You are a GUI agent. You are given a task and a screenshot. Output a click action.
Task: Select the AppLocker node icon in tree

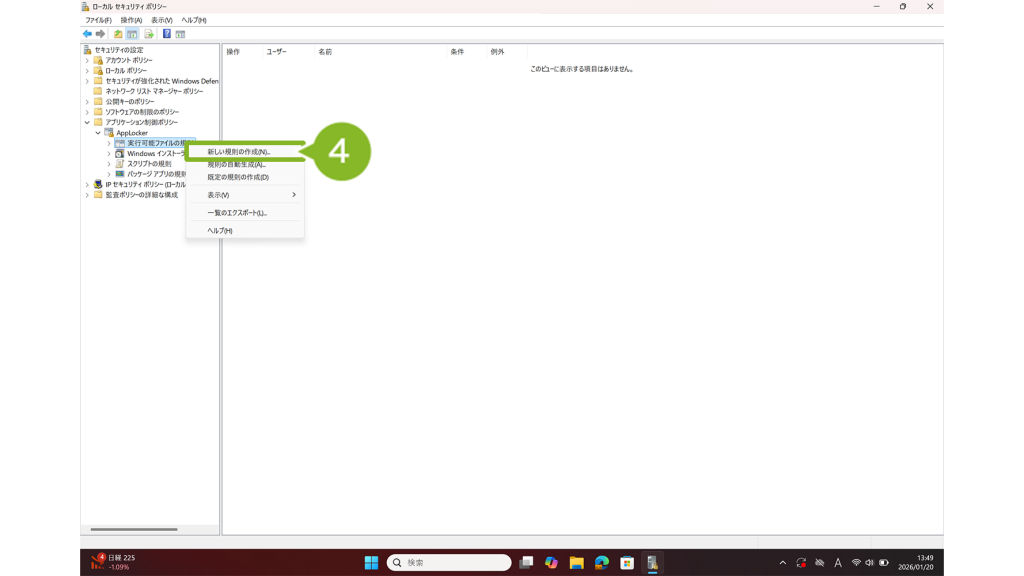pos(109,133)
